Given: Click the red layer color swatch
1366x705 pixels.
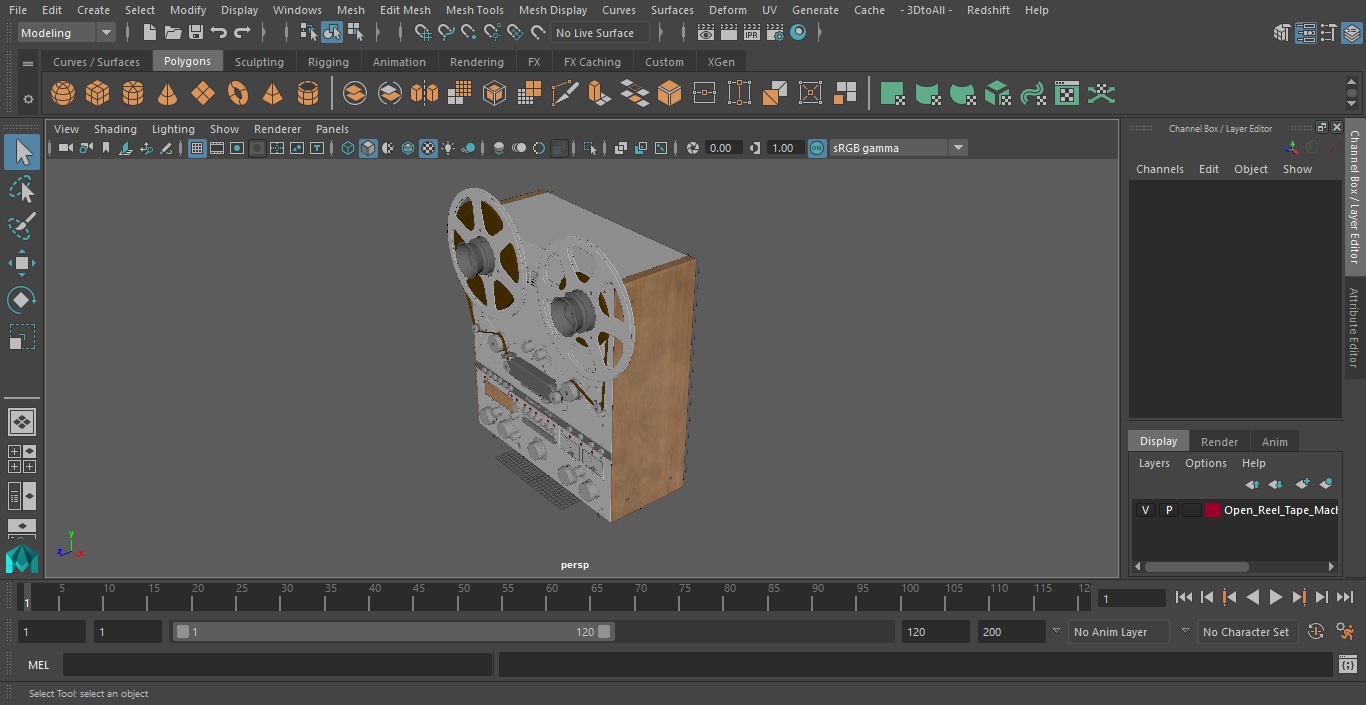Looking at the screenshot, I should click(1213, 510).
